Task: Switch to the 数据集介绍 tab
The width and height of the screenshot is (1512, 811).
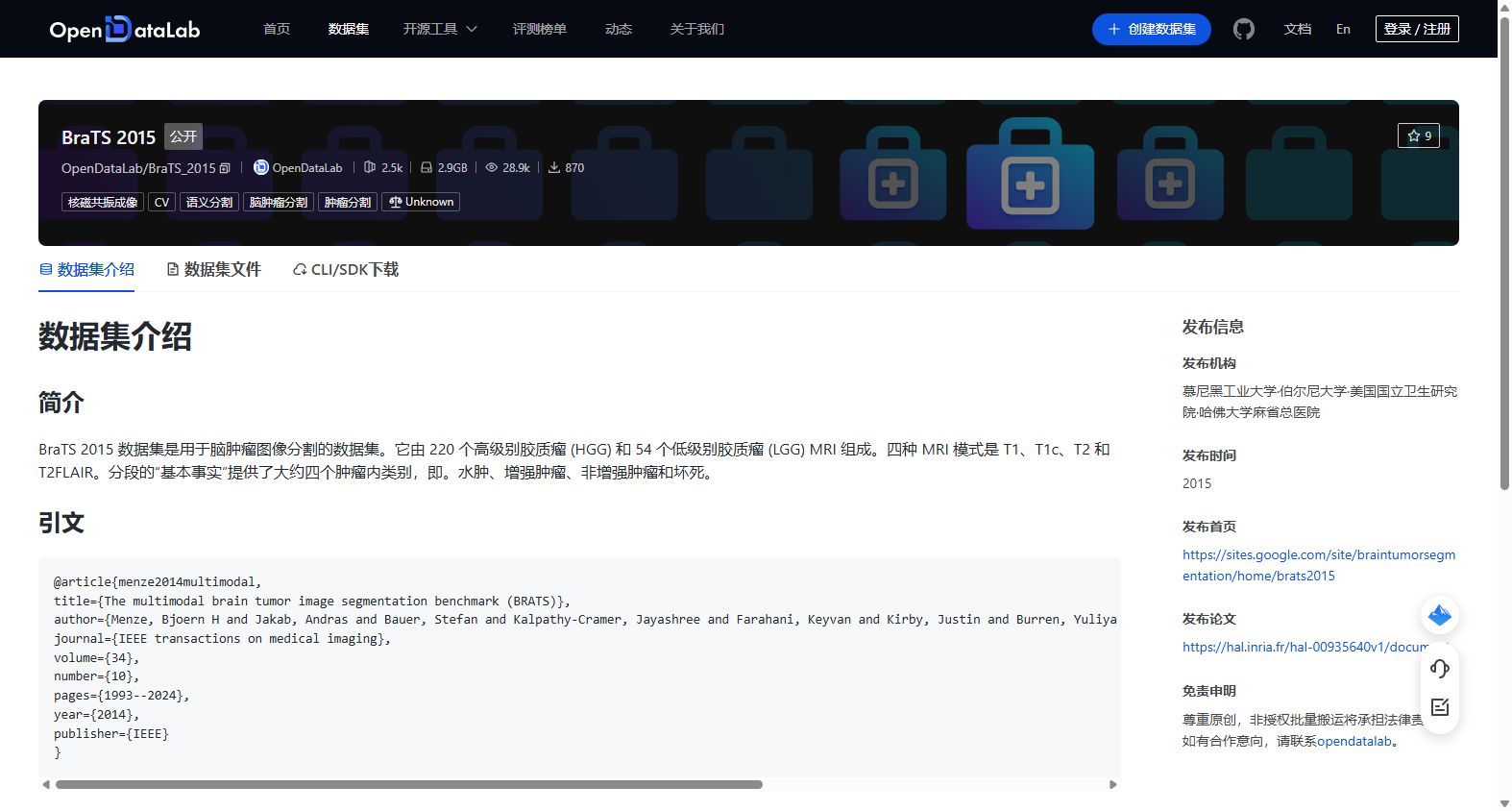Action: coord(86,270)
